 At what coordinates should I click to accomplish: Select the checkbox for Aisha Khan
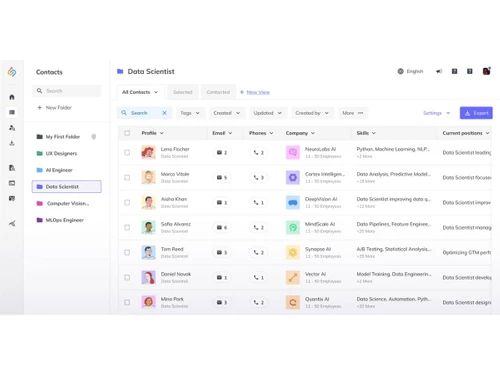point(127,203)
